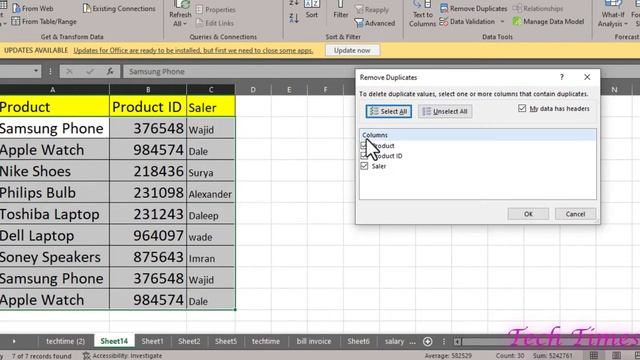This screenshot has width=640, height=360.
Task: Click Edit Links
Action: coord(214,23)
